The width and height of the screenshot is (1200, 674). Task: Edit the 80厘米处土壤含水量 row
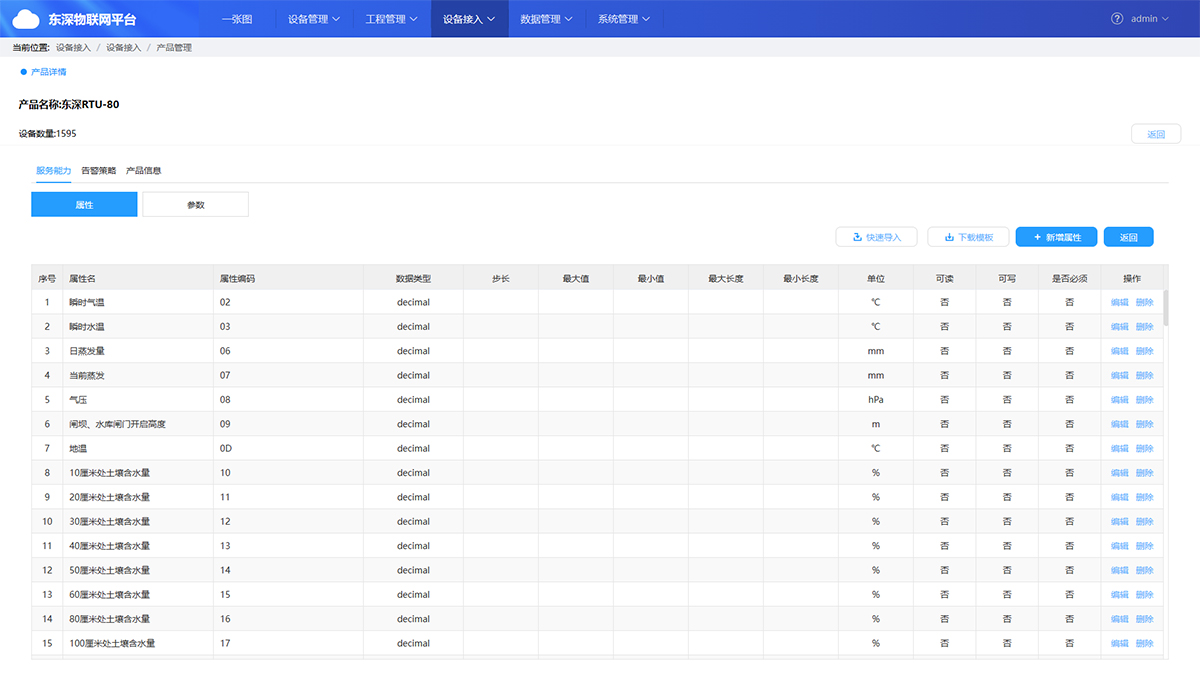pyautogui.click(x=1119, y=619)
